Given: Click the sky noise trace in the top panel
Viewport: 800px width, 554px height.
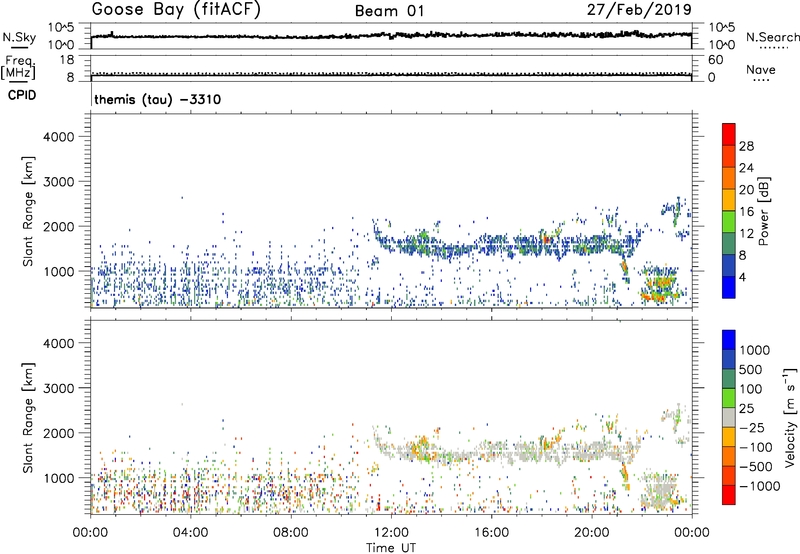Looking at the screenshot, I should click(x=391, y=35).
